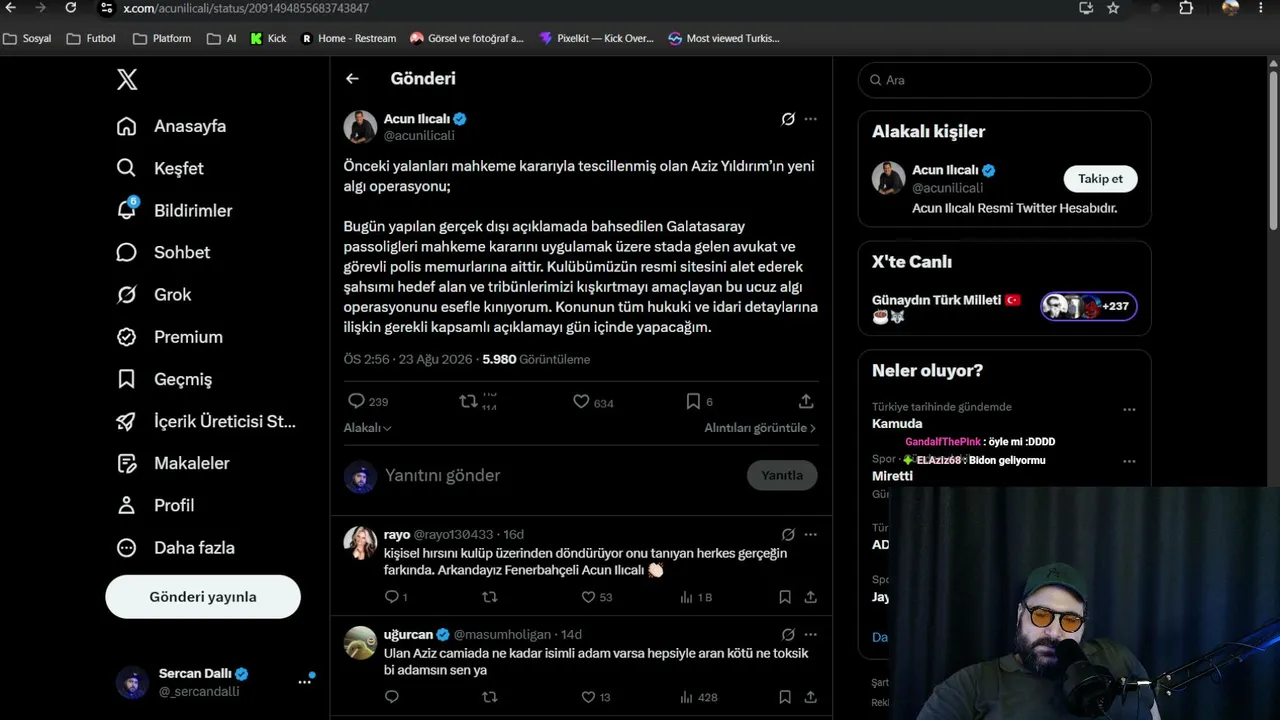Share Acun Ilıcalı's main post
1280x720 pixels.
[806, 401]
